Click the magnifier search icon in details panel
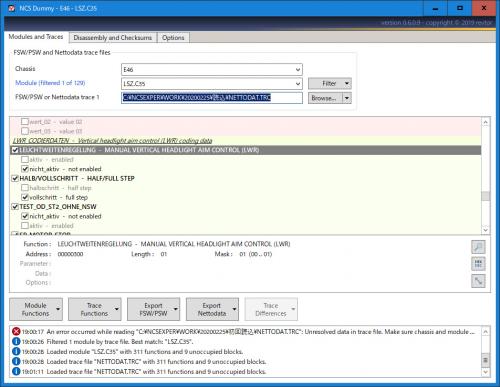 coord(478,247)
